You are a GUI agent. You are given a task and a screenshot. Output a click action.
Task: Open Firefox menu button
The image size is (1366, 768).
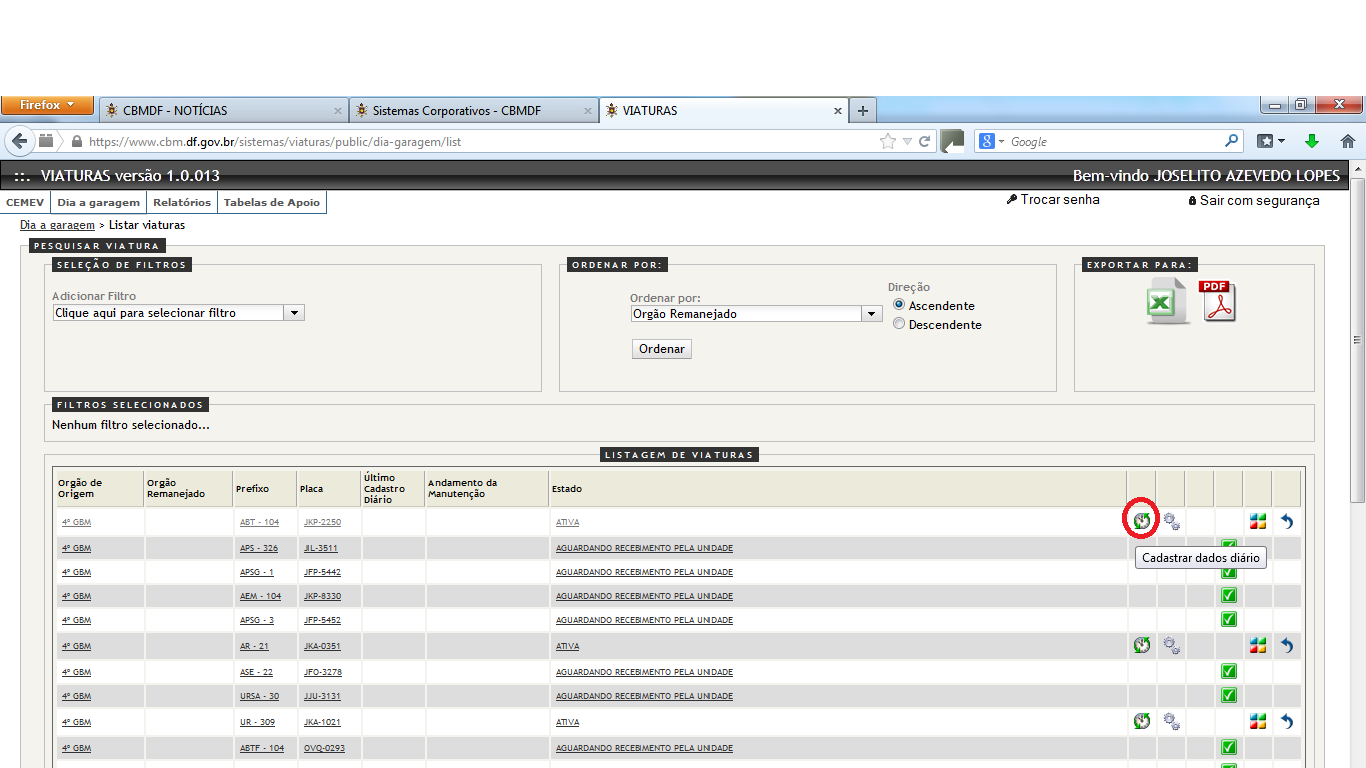click(x=47, y=105)
